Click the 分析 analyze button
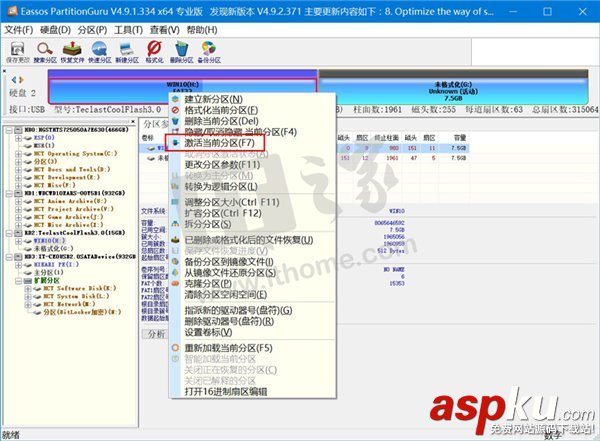 pos(155,334)
